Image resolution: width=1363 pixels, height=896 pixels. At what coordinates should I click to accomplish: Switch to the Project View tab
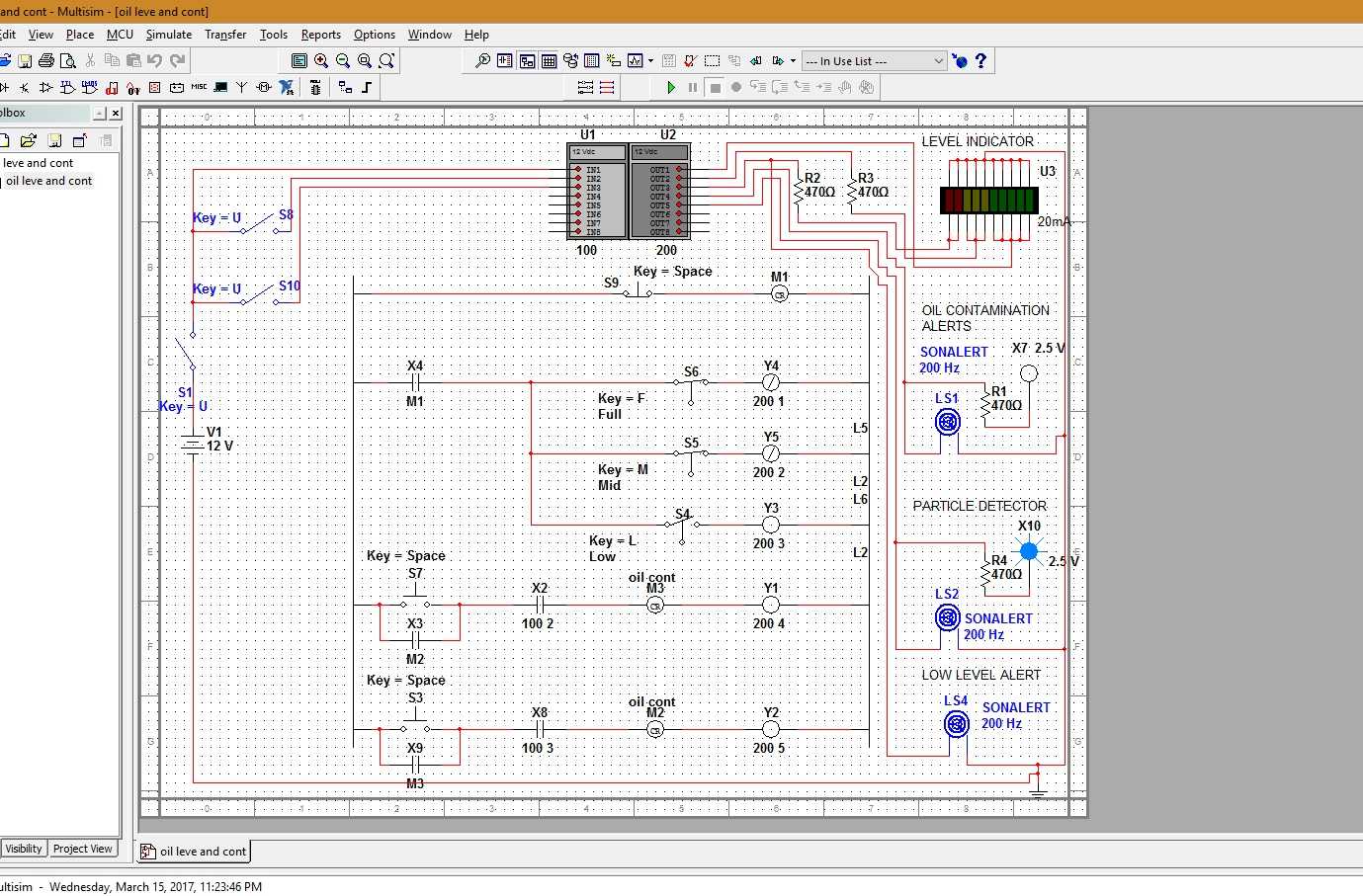click(x=83, y=849)
